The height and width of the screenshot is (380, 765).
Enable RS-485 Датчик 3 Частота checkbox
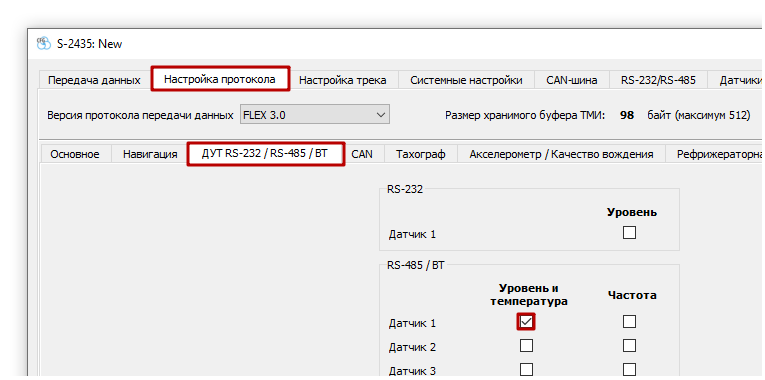(629, 369)
